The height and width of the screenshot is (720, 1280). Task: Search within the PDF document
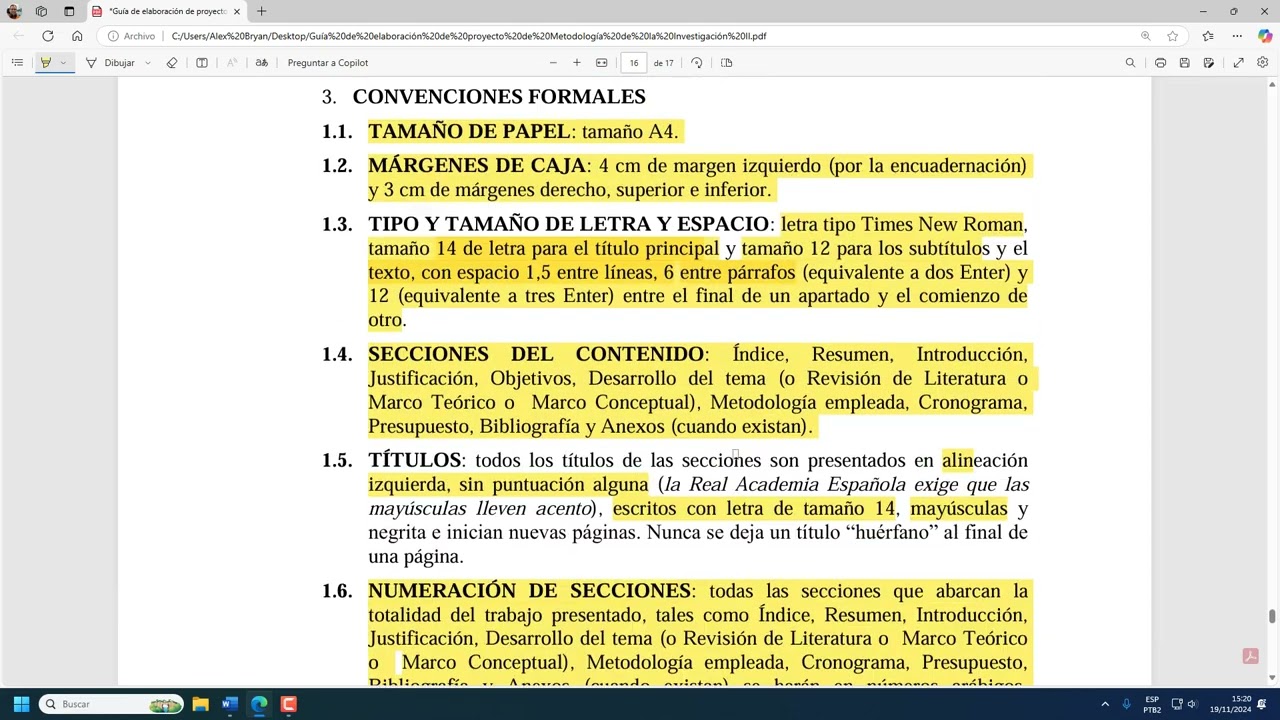(x=1131, y=62)
